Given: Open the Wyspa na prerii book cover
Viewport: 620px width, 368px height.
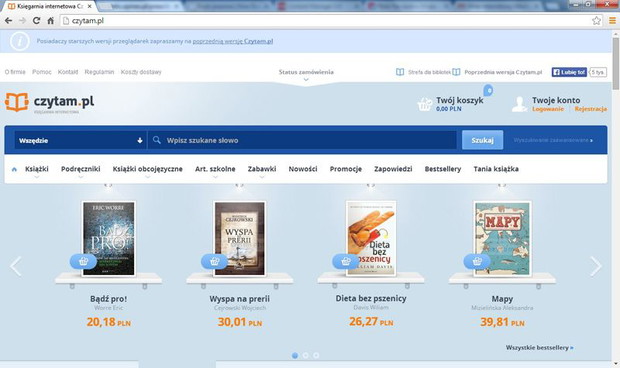Looking at the screenshot, I should [x=240, y=238].
